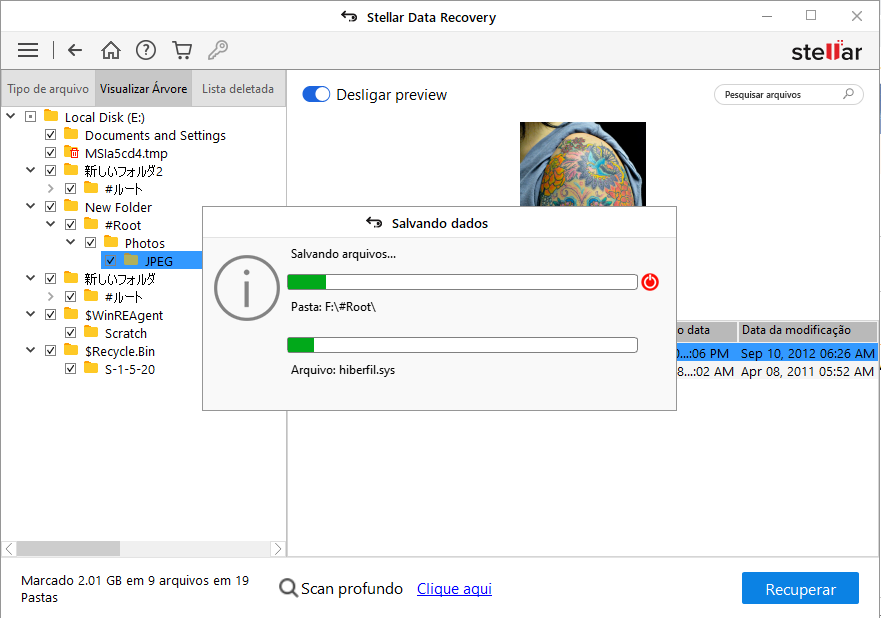Collapse the $Recycle.Bin node
881x618 pixels.
pyautogui.click(x=31, y=350)
